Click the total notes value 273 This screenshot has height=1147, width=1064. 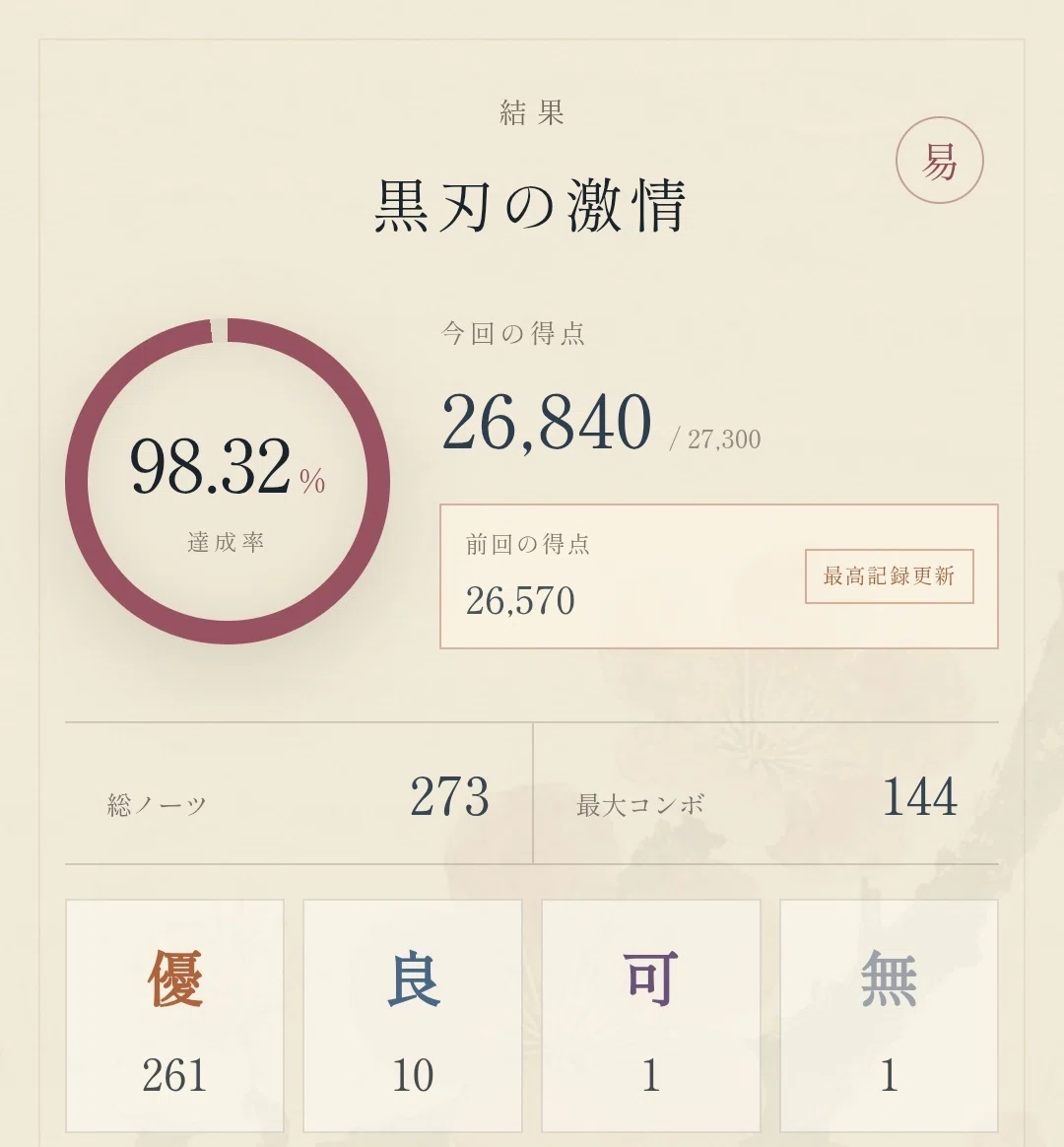[449, 796]
